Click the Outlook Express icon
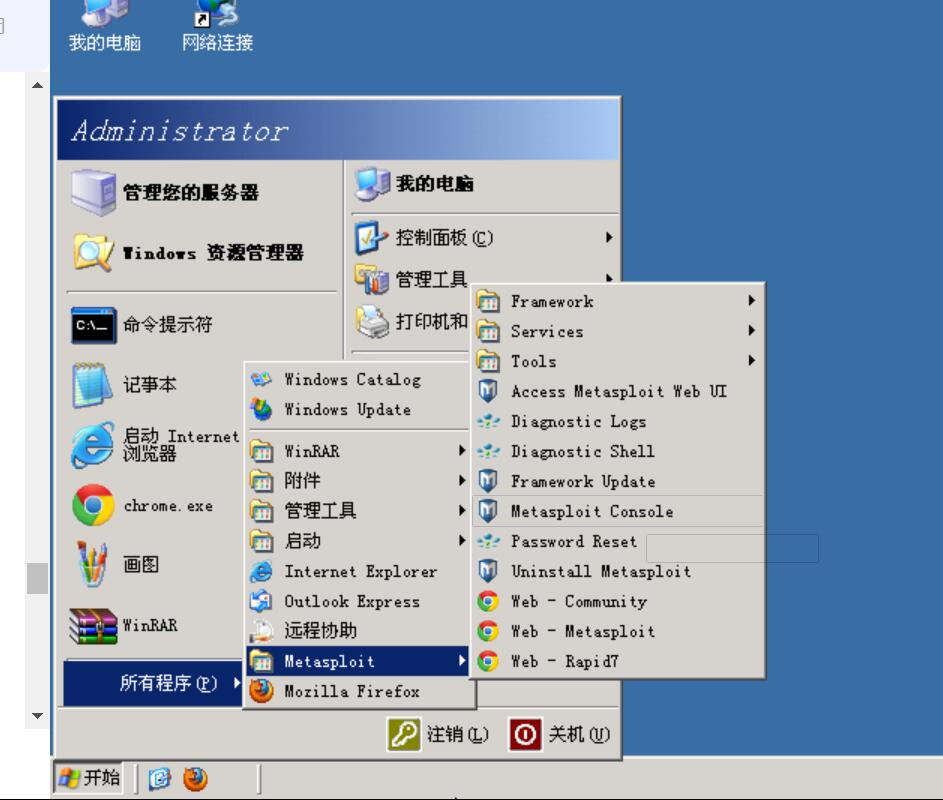 (x=261, y=601)
